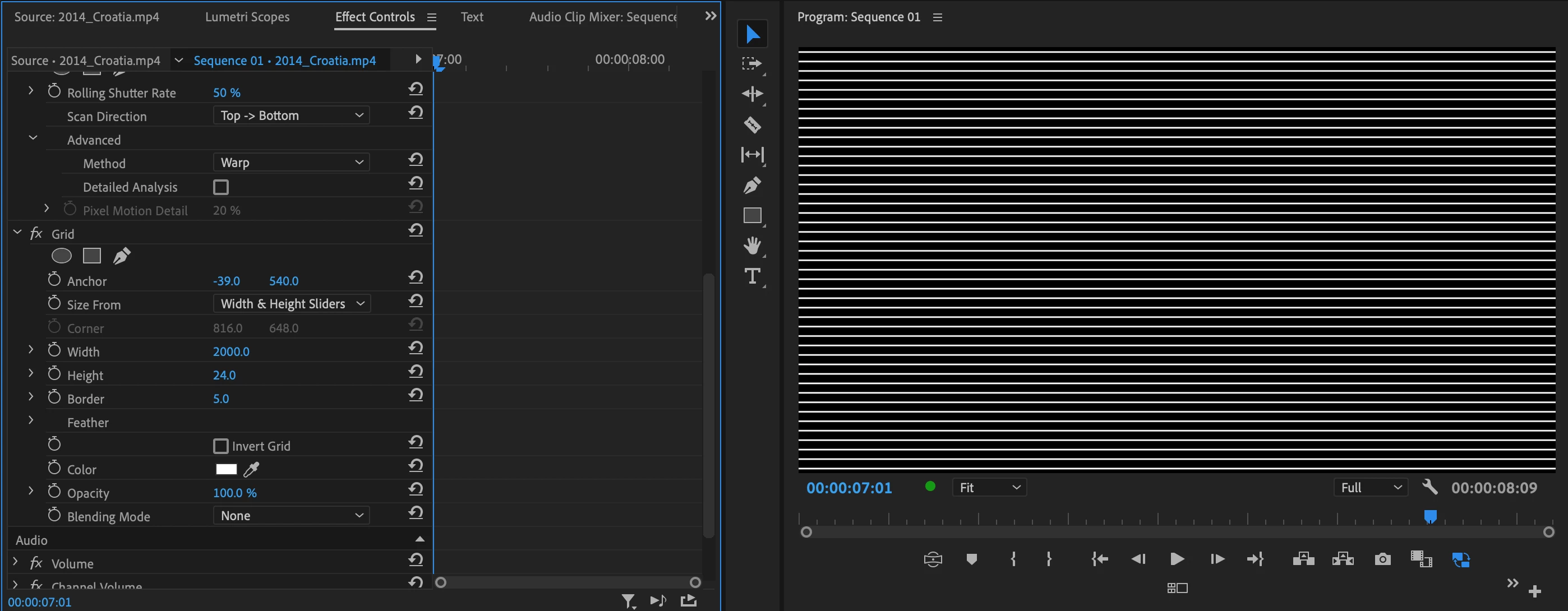This screenshot has width=1568, height=611.
Task: Expand the Feather property group
Action: (x=31, y=420)
